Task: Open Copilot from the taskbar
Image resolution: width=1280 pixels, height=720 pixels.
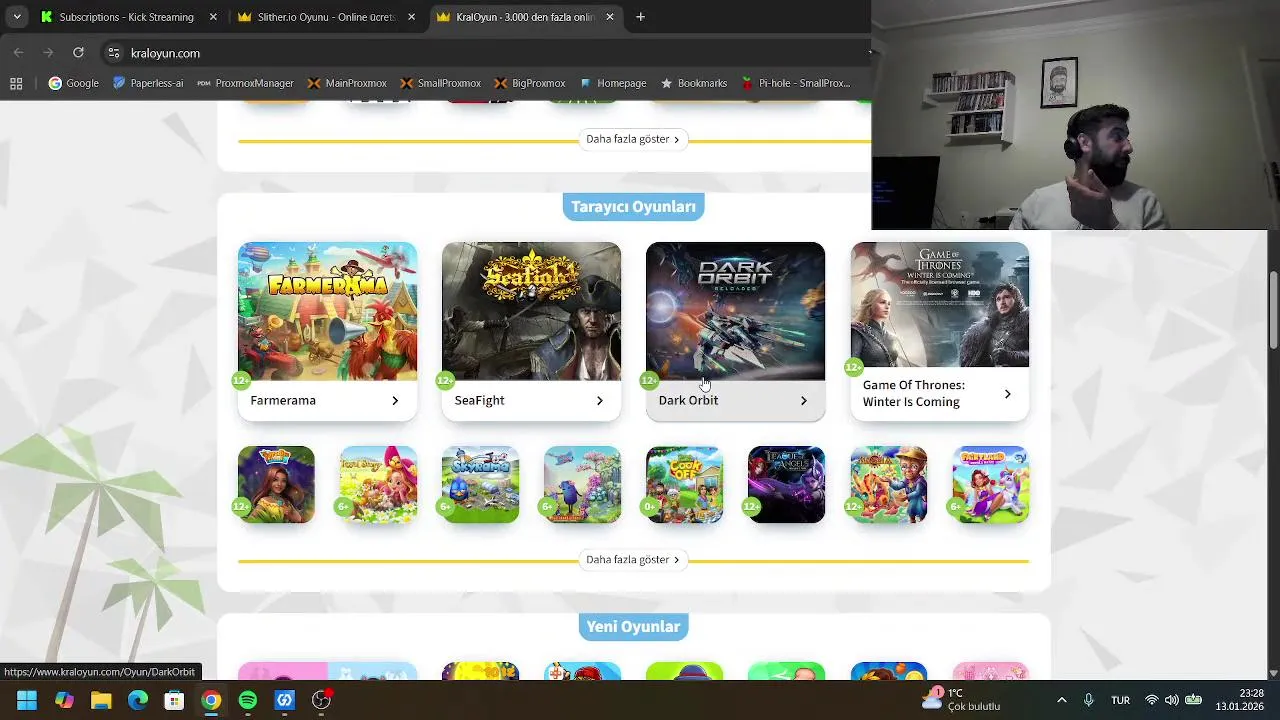Action: (64, 700)
